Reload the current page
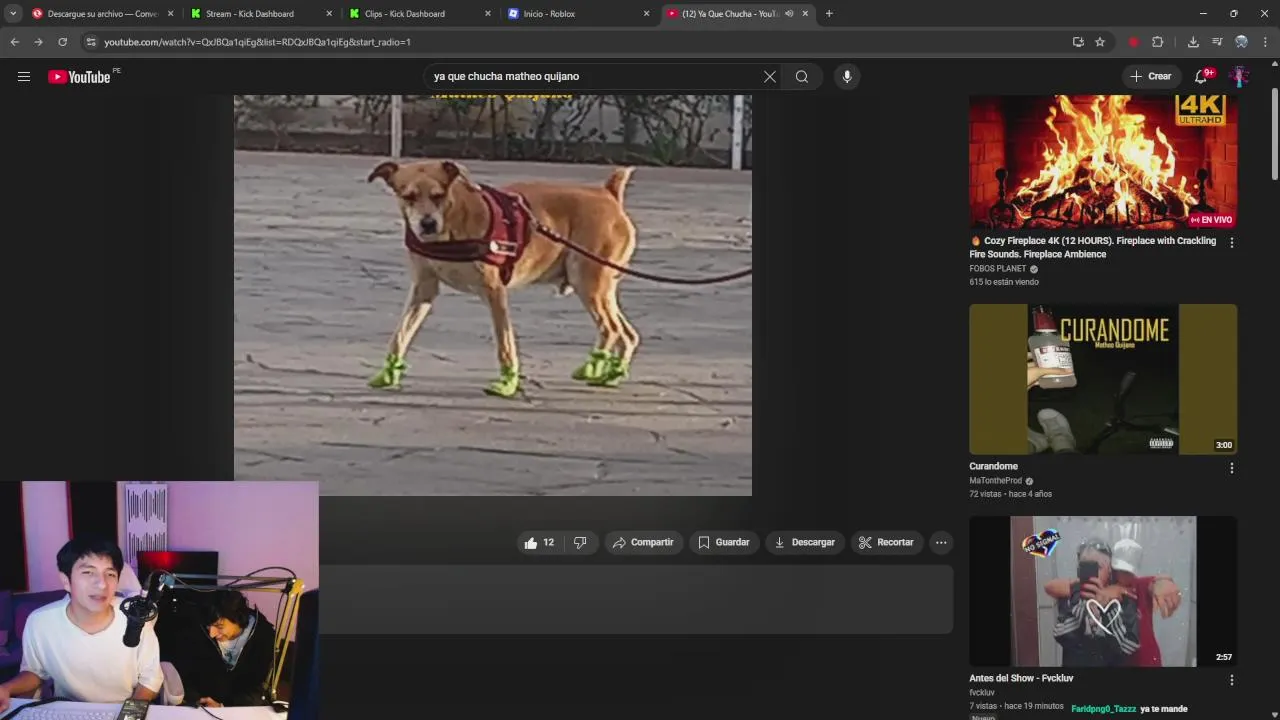The height and width of the screenshot is (720, 1280). pyautogui.click(x=62, y=42)
